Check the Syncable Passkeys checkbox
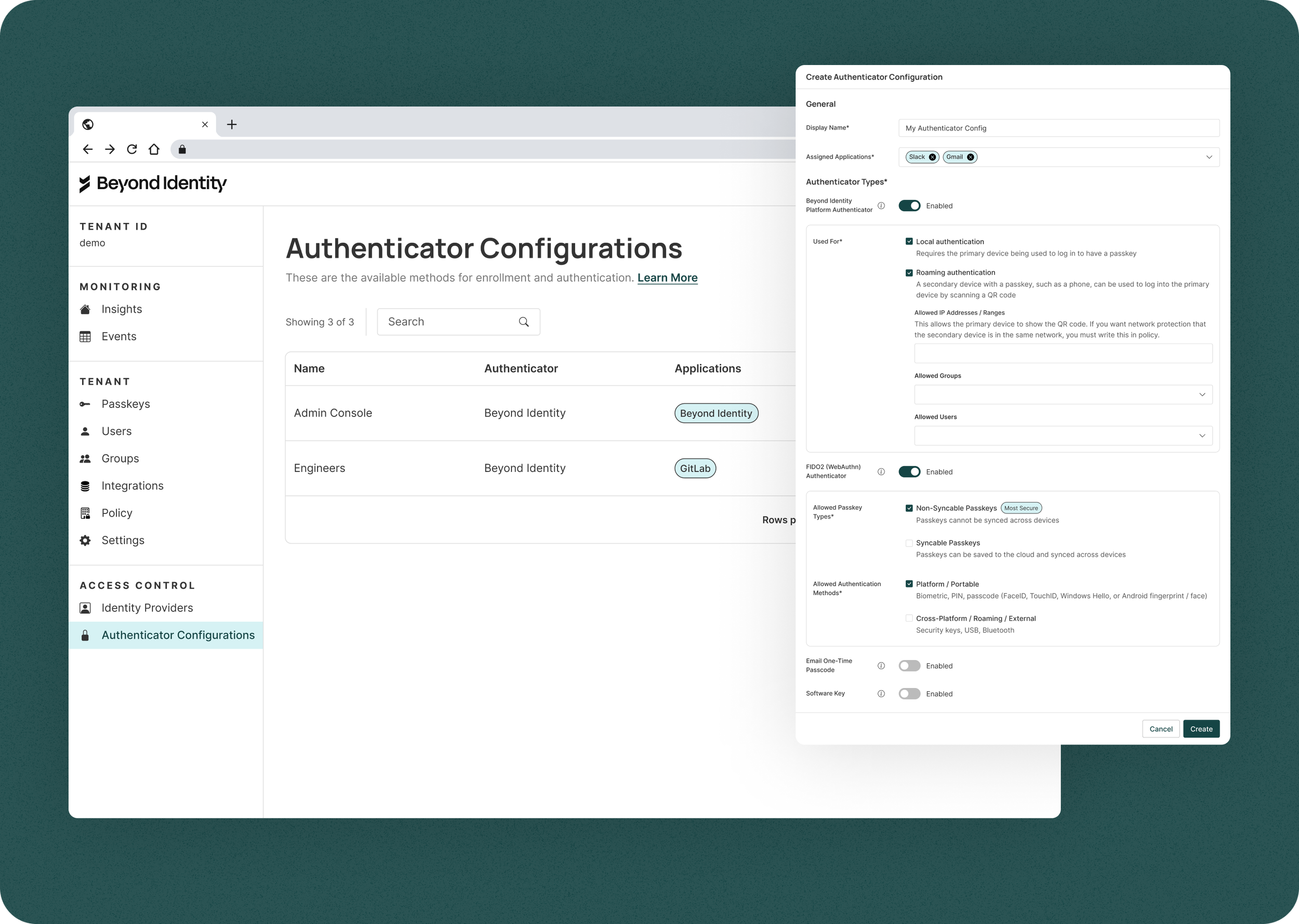 909,543
